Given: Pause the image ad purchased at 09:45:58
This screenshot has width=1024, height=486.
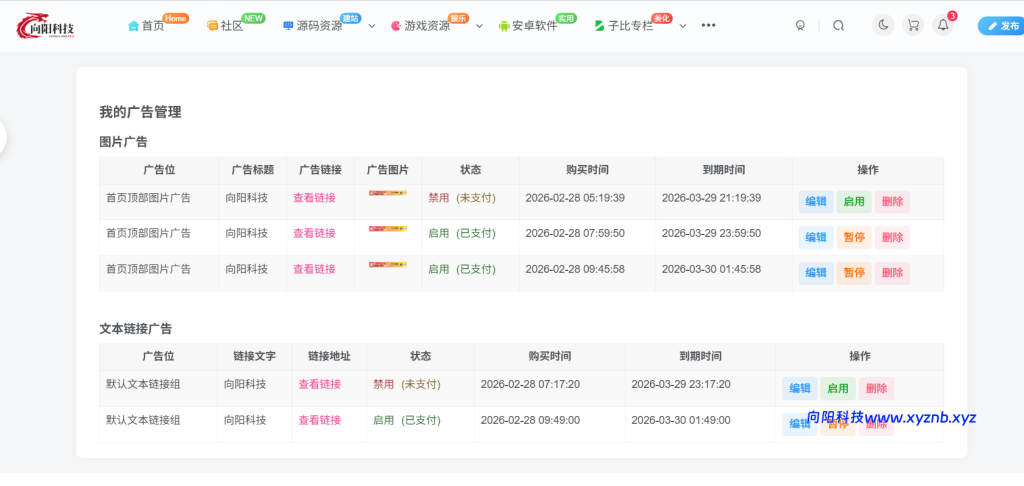Looking at the screenshot, I should click(x=854, y=273).
